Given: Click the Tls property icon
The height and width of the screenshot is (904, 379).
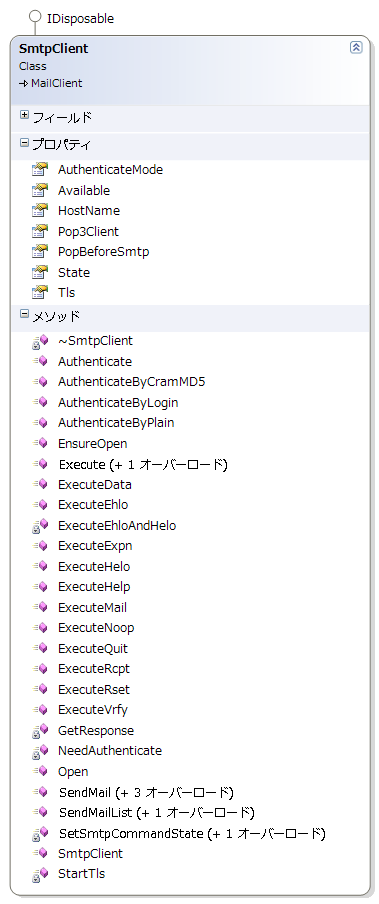Looking at the screenshot, I should 40,292.
